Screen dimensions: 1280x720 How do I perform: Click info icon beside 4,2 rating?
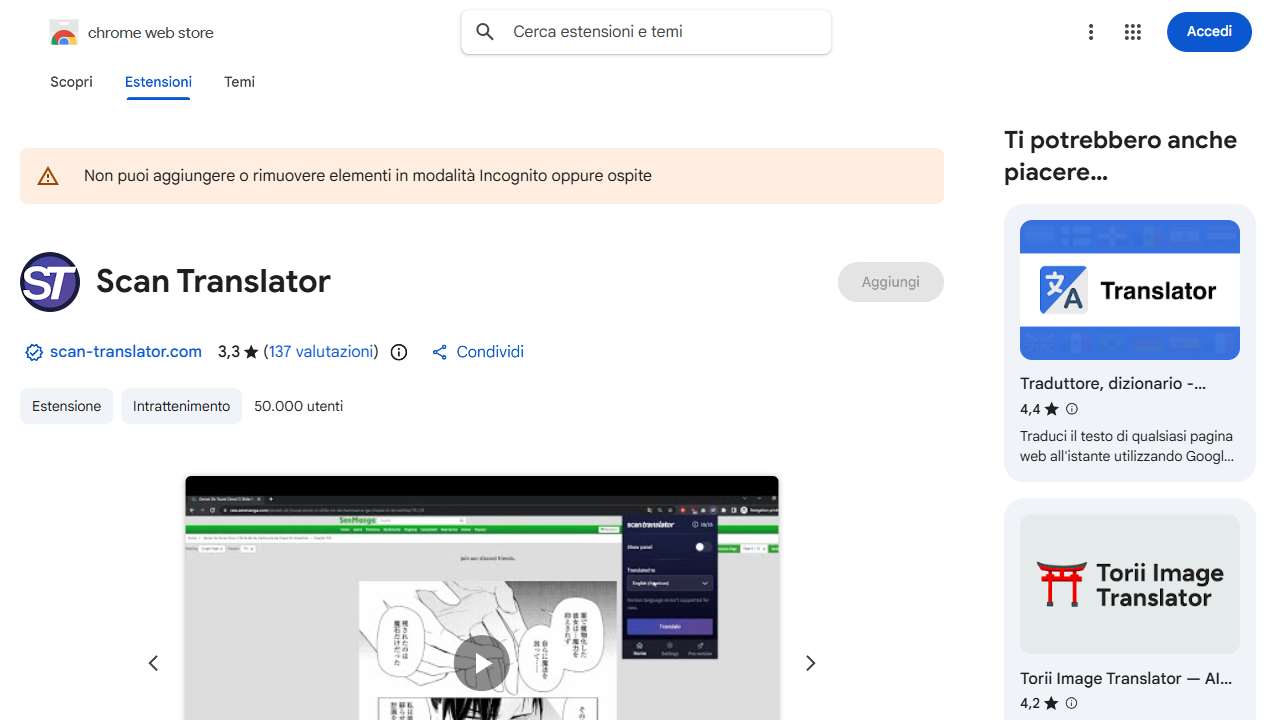tap(1072, 703)
